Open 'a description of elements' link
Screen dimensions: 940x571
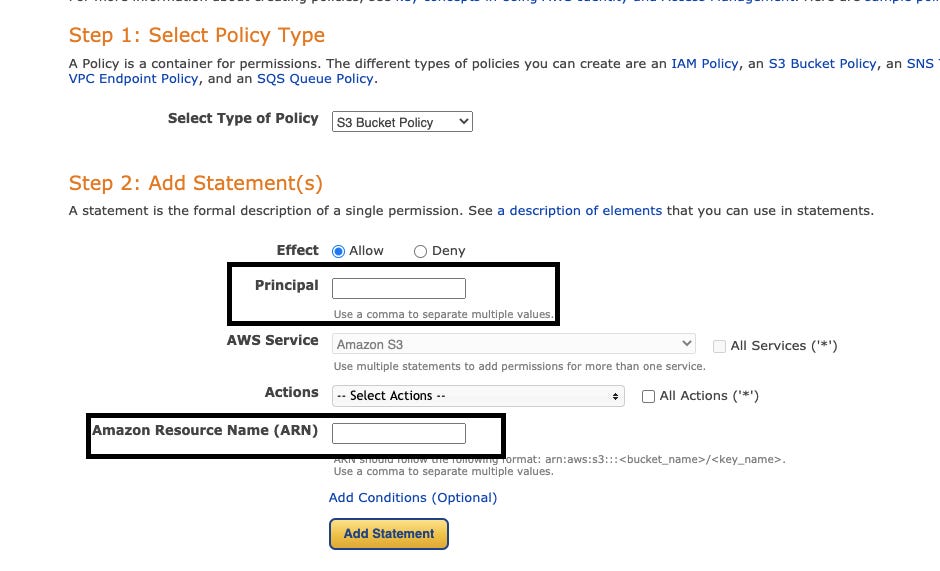pyautogui.click(x=580, y=211)
